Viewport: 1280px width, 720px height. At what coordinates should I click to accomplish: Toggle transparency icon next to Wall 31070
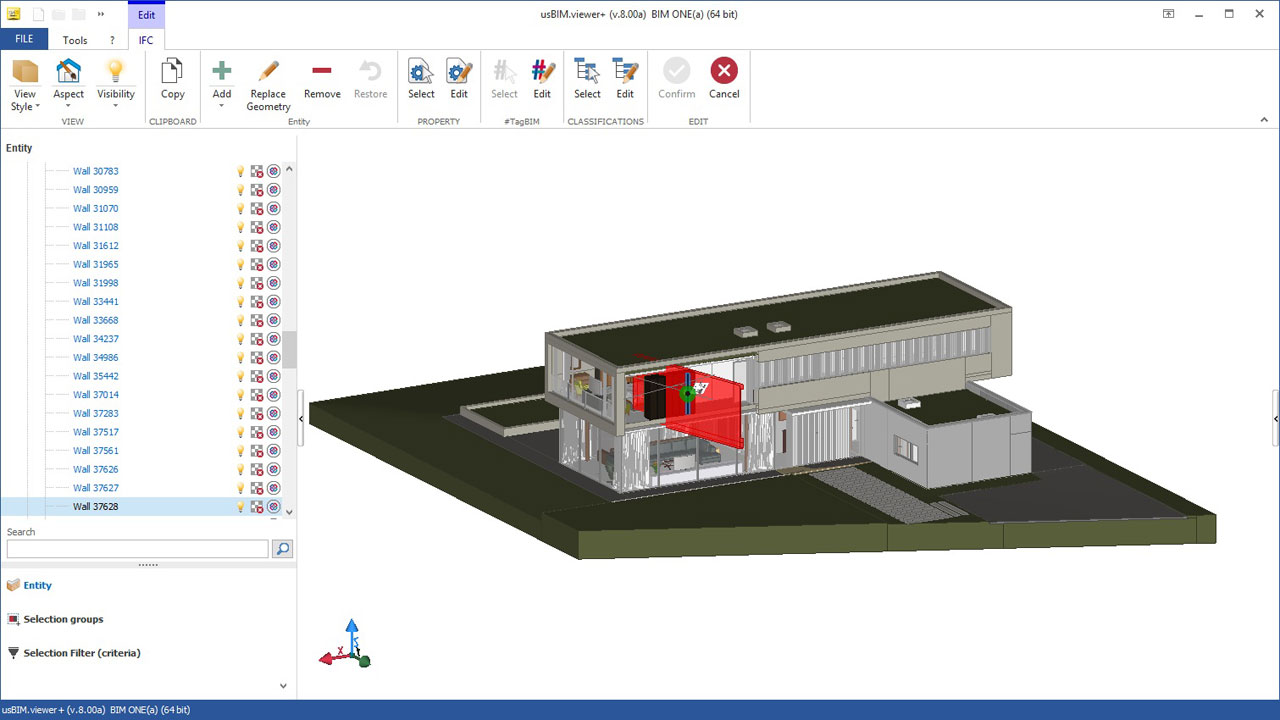point(255,208)
